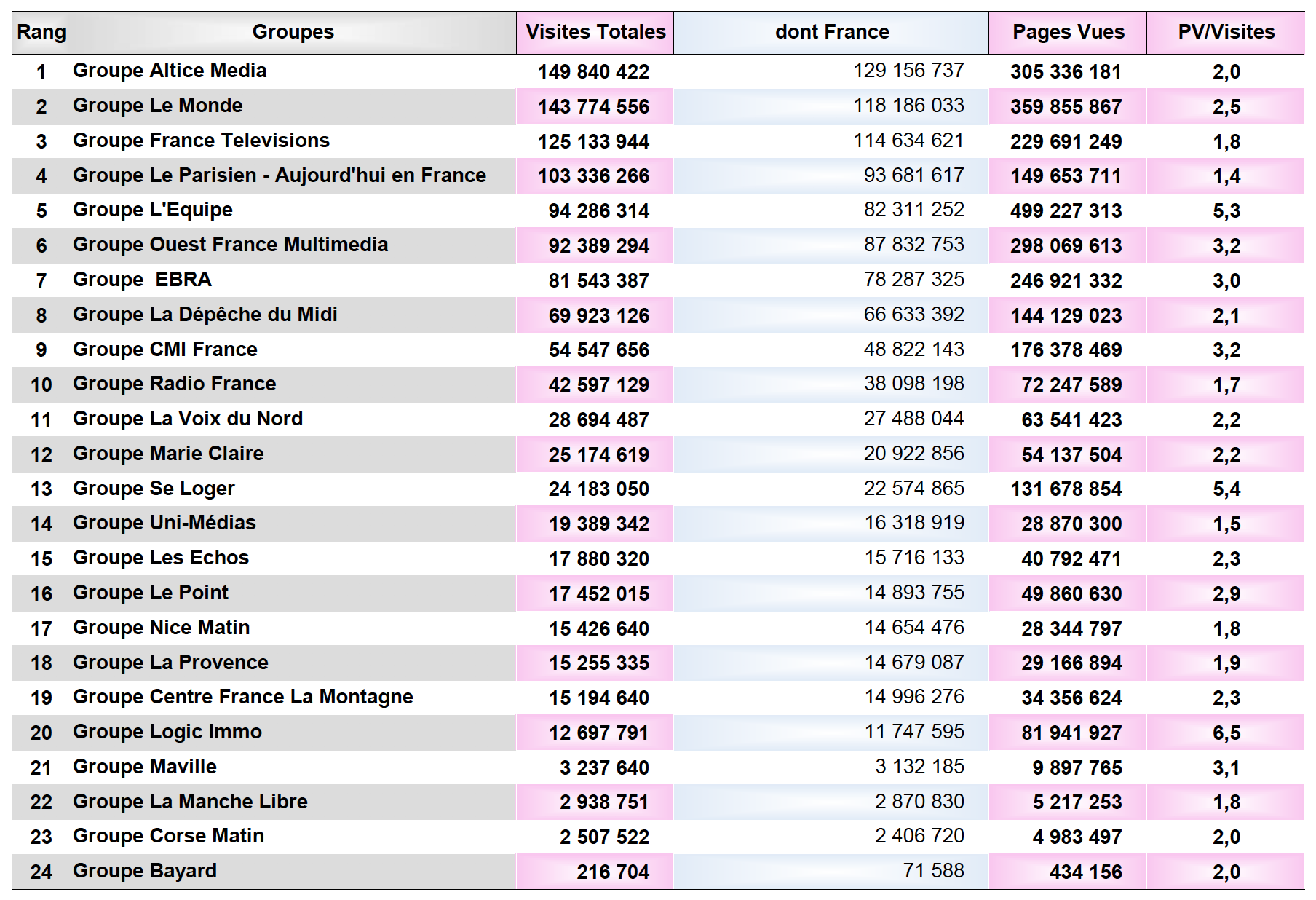
Task: Select the PV/Visites column header
Action: tap(1226, 33)
